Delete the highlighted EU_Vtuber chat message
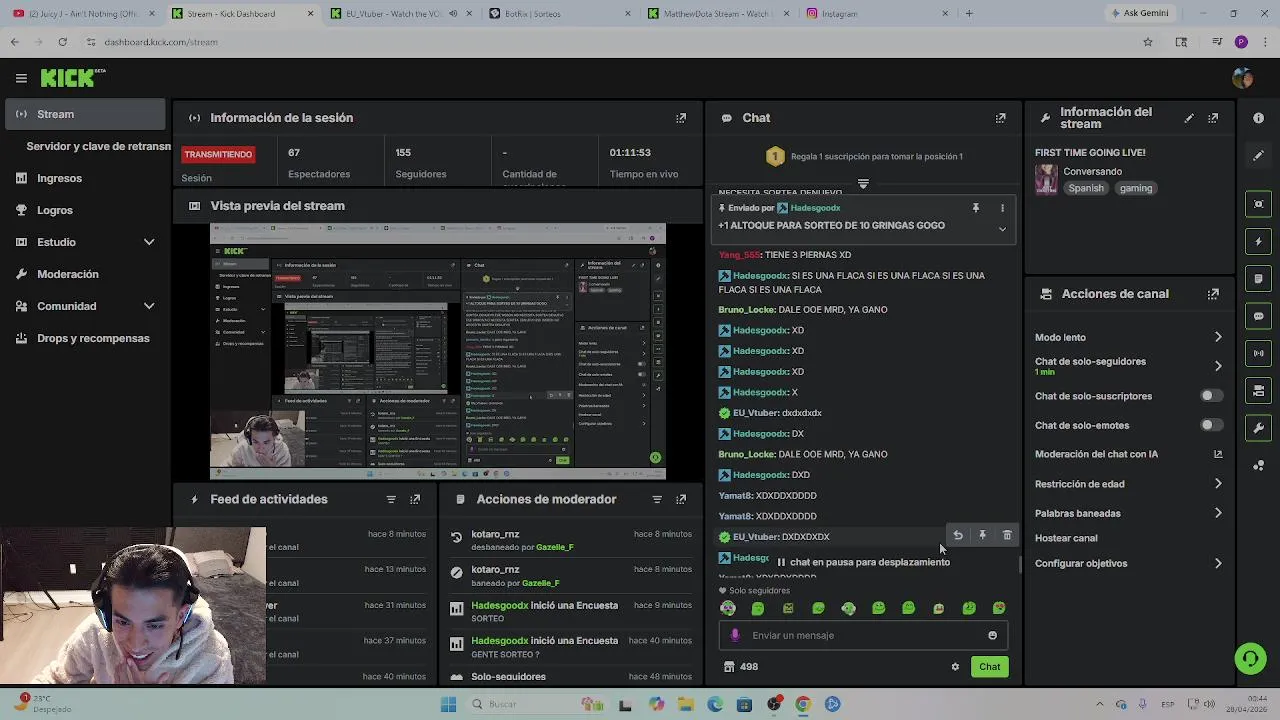Viewport: 1280px width, 720px height. coord(1007,536)
